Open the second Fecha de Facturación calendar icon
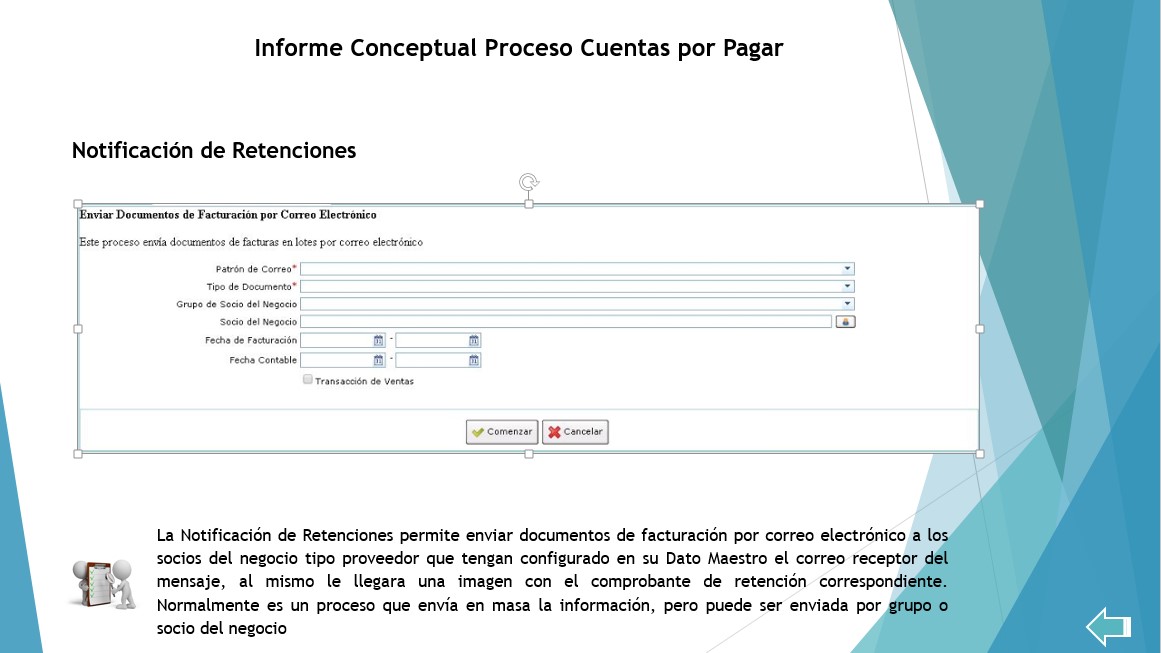 474,341
